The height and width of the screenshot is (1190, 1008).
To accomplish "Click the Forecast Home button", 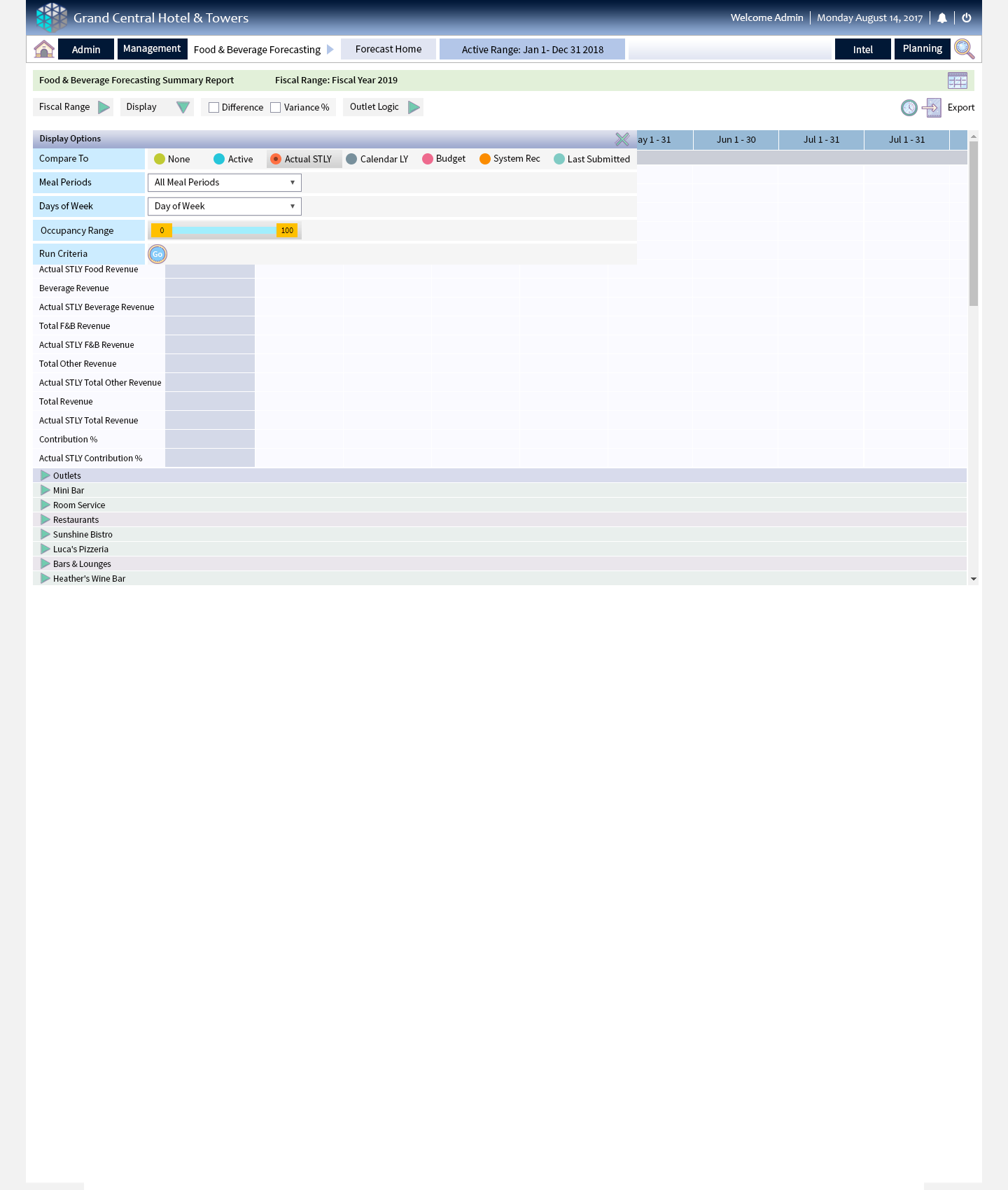I will [388, 49].
